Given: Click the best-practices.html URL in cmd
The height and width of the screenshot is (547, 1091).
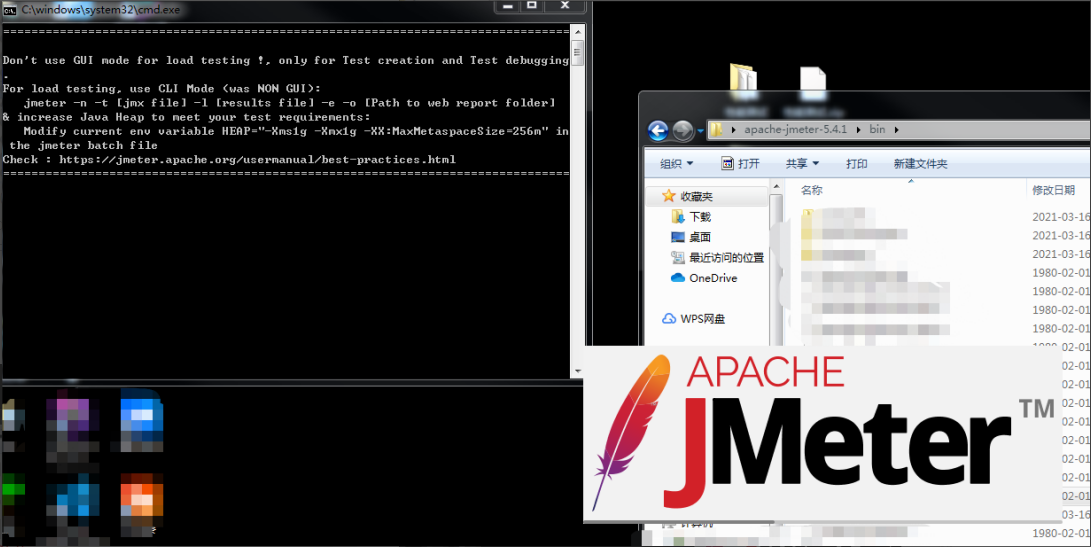Looking at the screenshot, I should click(257, 159).
